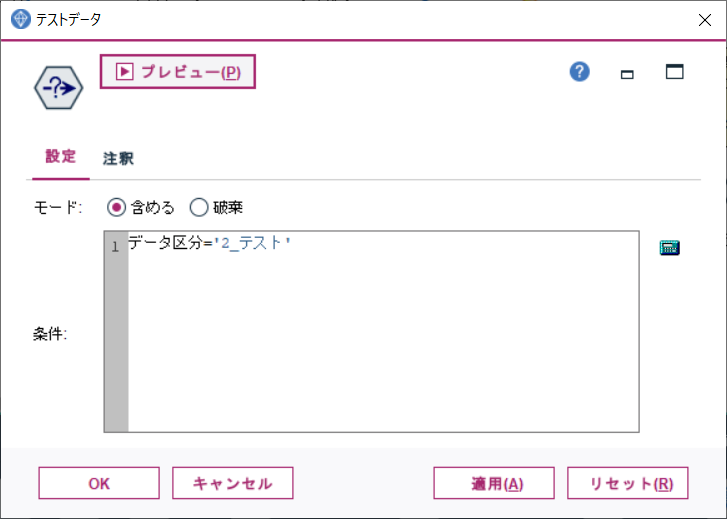The width and height of the screenshot is (727, 519).
Task: Open help with the blue question mark icon
Action: pyautogui.click(x=580, y=72)
